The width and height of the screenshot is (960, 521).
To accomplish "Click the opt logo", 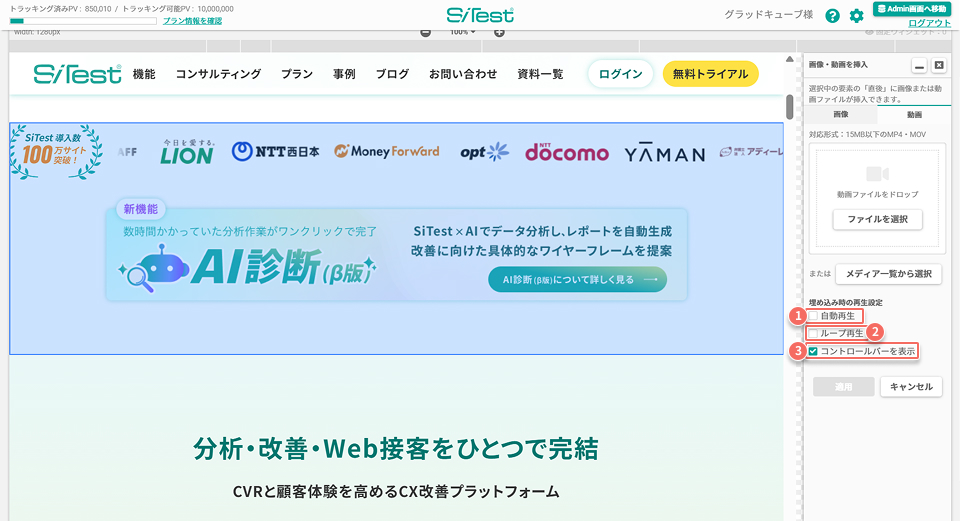I will point(484,152).
